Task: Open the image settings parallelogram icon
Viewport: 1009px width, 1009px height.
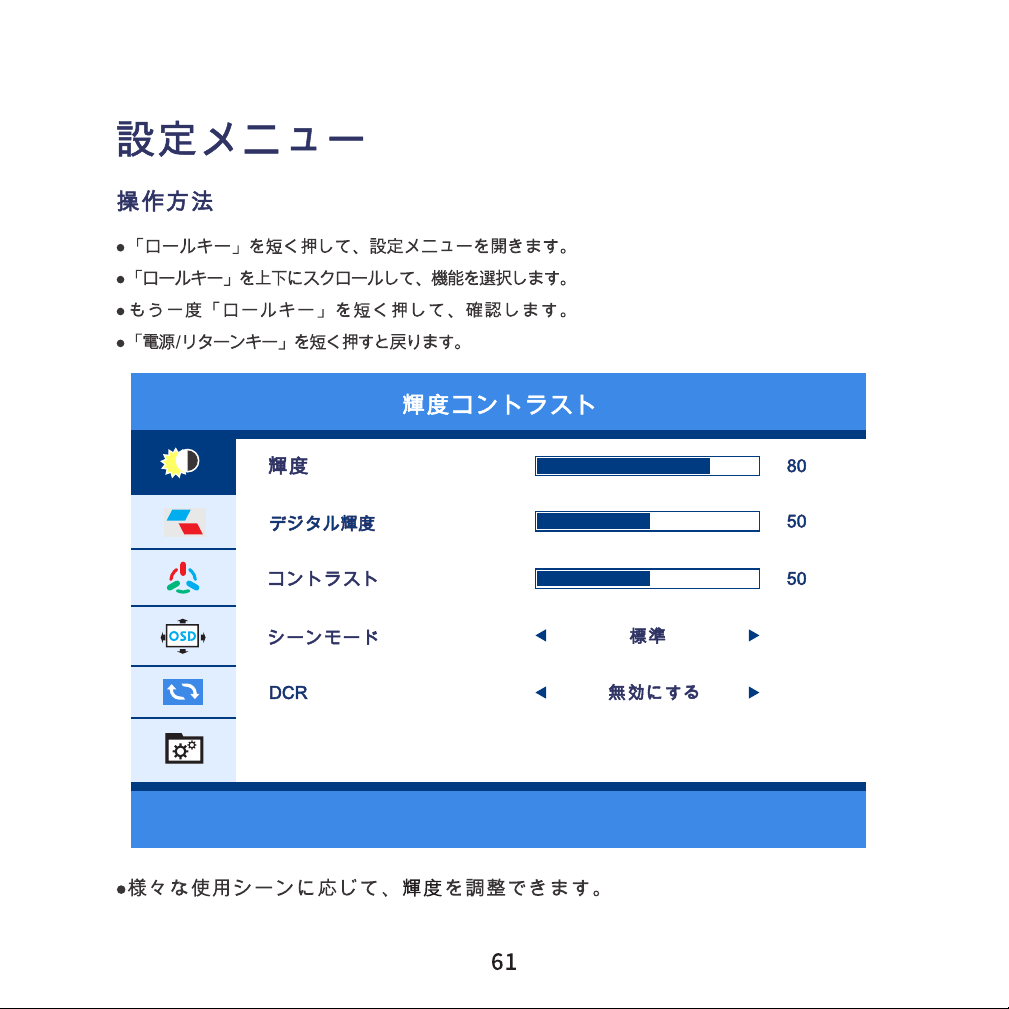Action: point(184,522)
